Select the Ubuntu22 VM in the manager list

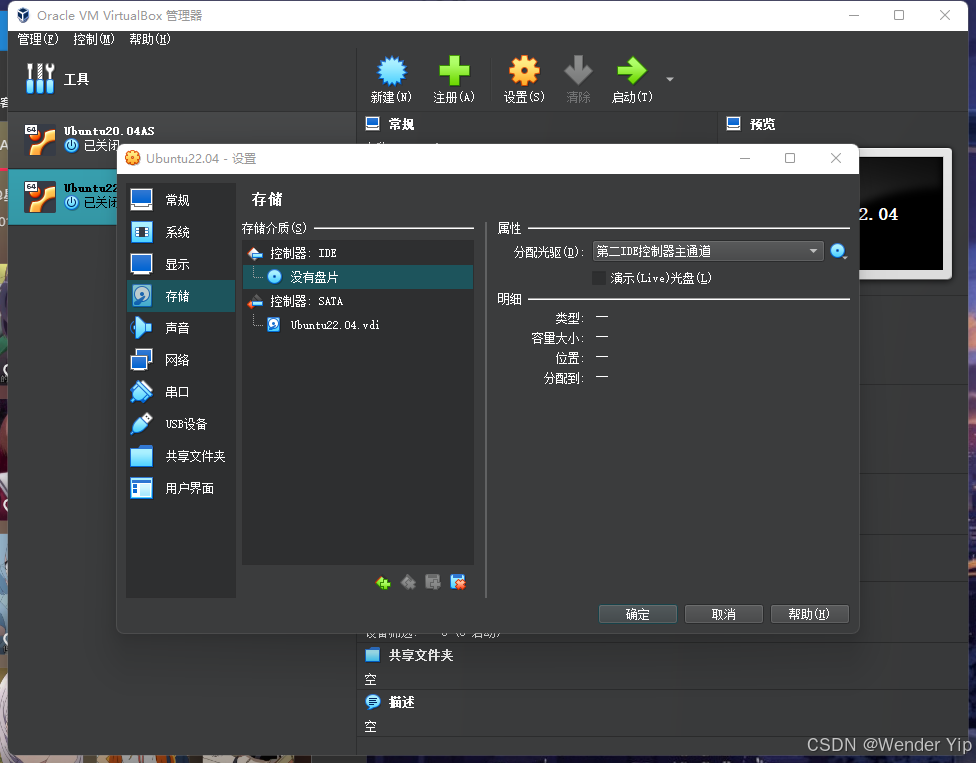(x=63, y=196)
